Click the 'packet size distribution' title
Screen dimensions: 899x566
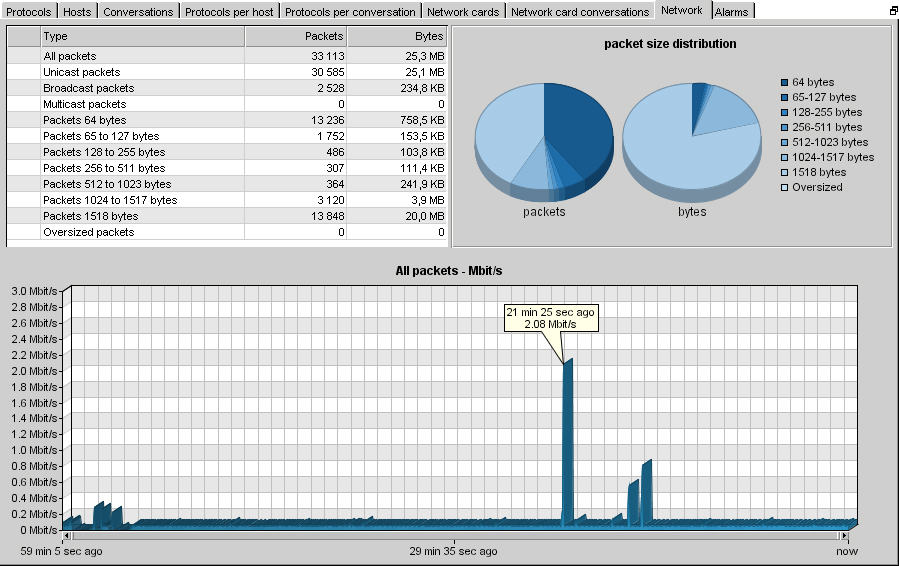click(670, 44)
